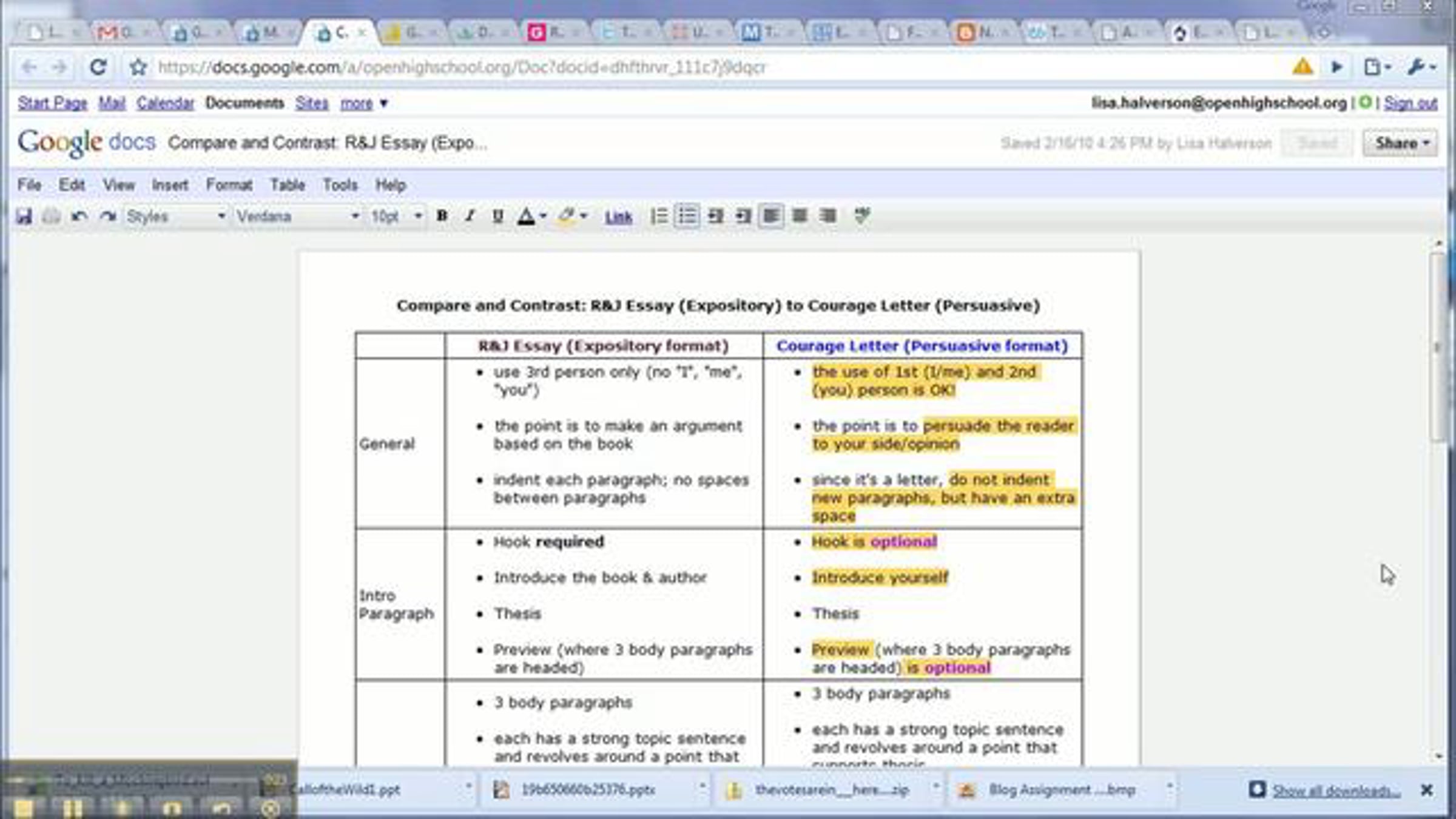Viewport: 1456px width, 819px height.
Task: Insert a numbered list
Action: 659,216
